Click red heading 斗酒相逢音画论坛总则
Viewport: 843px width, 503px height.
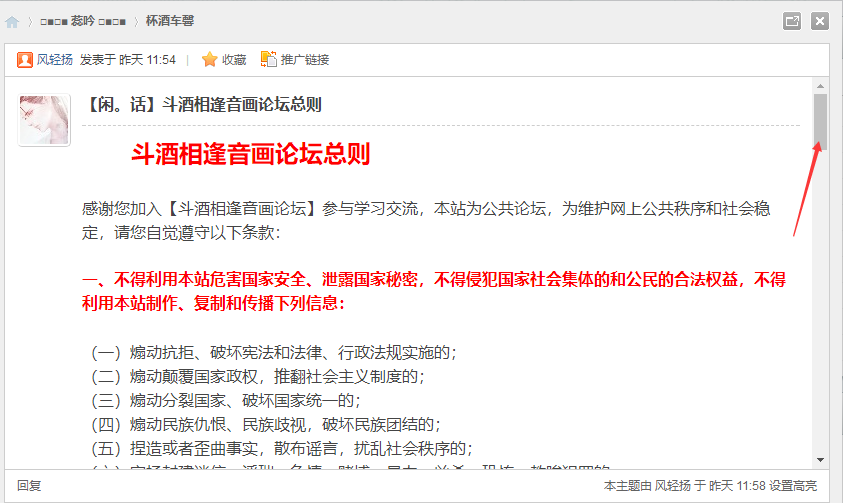click(x=251, y=154)
